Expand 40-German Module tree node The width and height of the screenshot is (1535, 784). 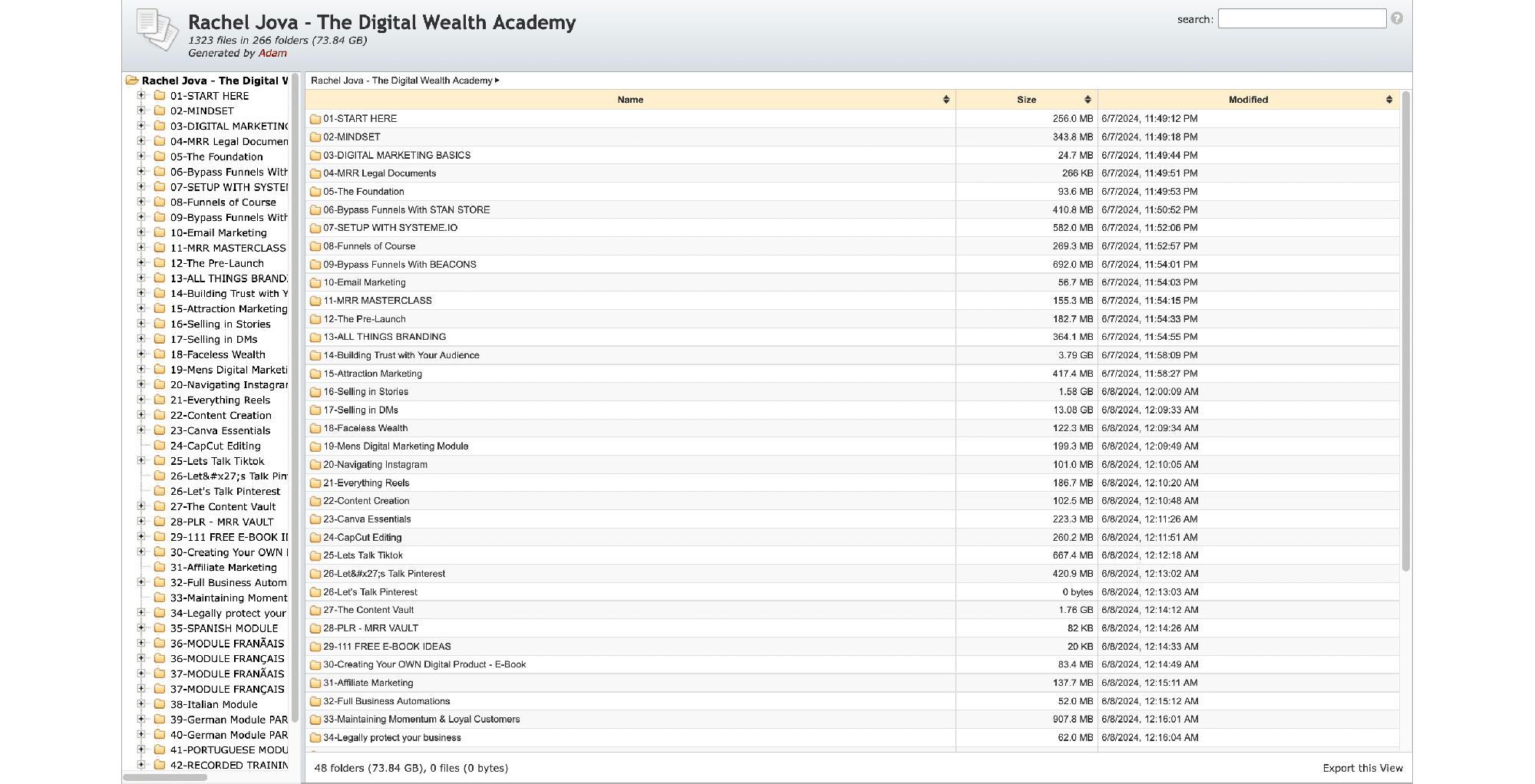pos(141,735)
